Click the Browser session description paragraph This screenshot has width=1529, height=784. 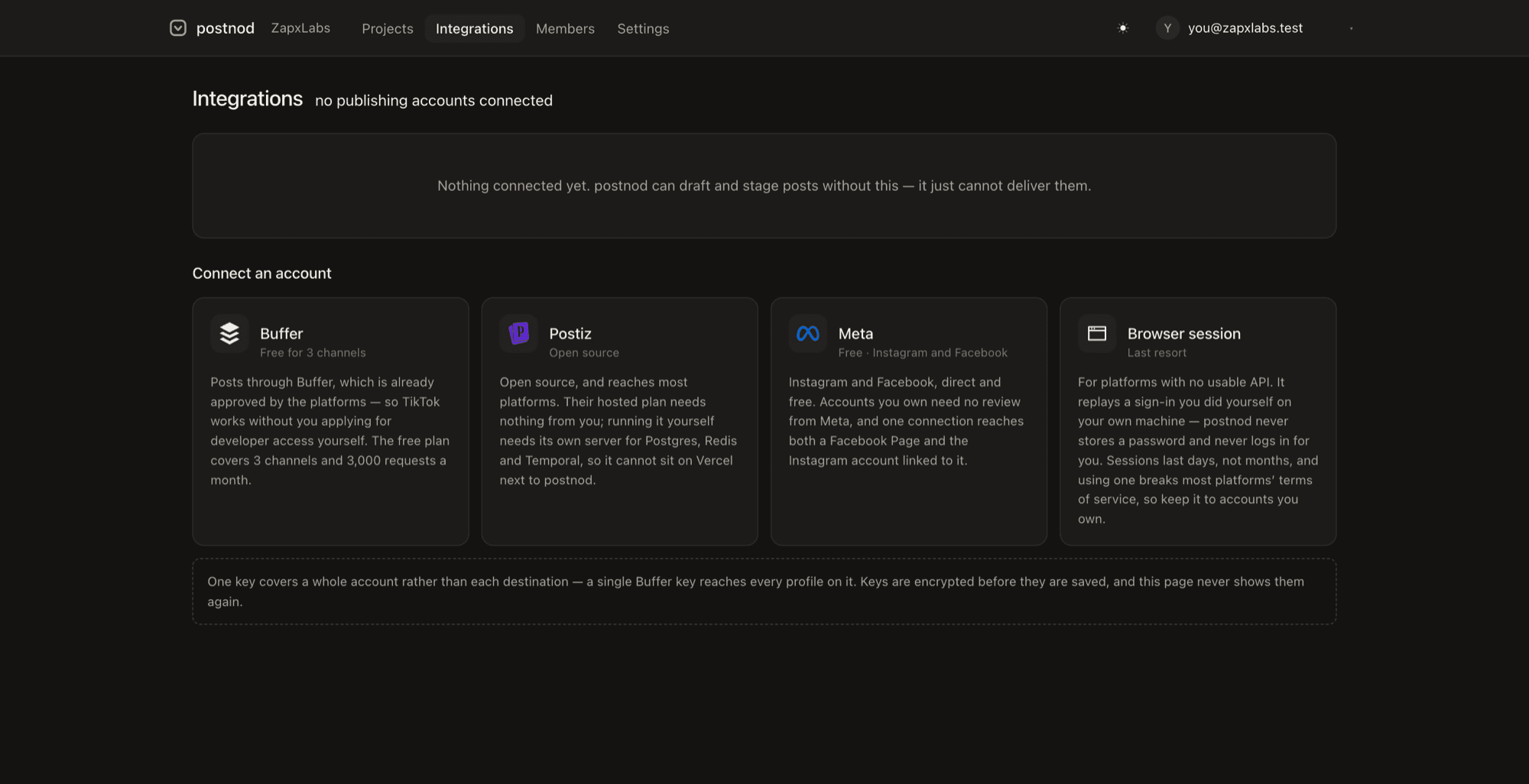point(1198,451)
